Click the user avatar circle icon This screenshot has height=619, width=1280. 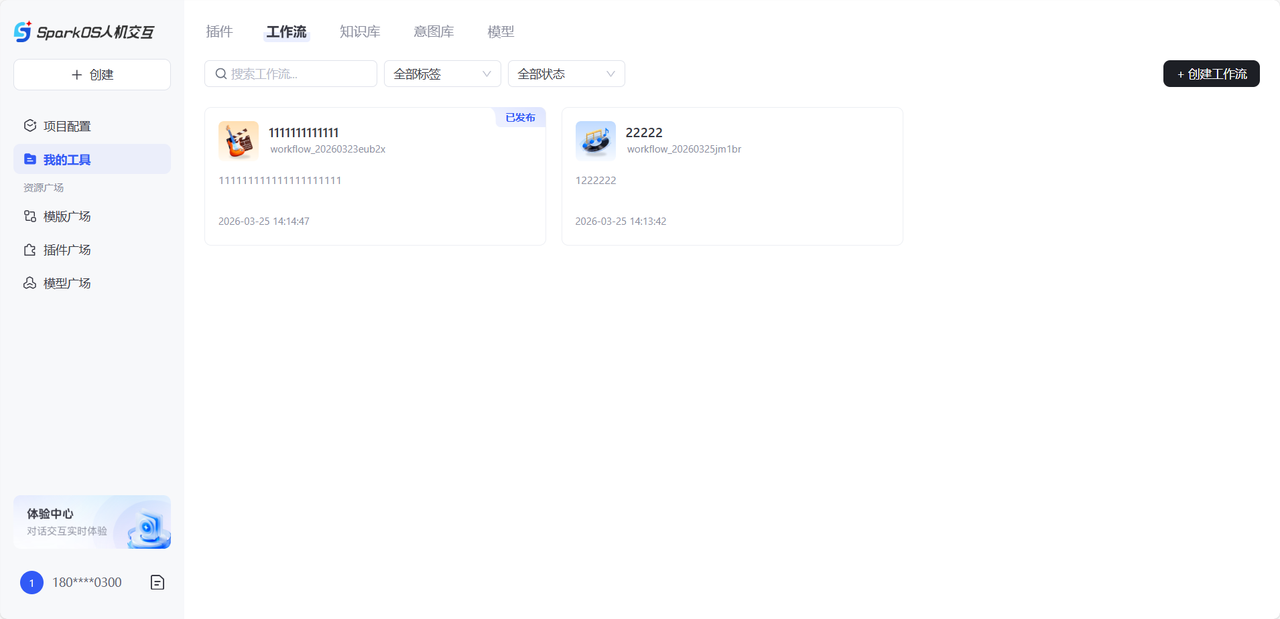pyautogui.click(x=32, y=582)
